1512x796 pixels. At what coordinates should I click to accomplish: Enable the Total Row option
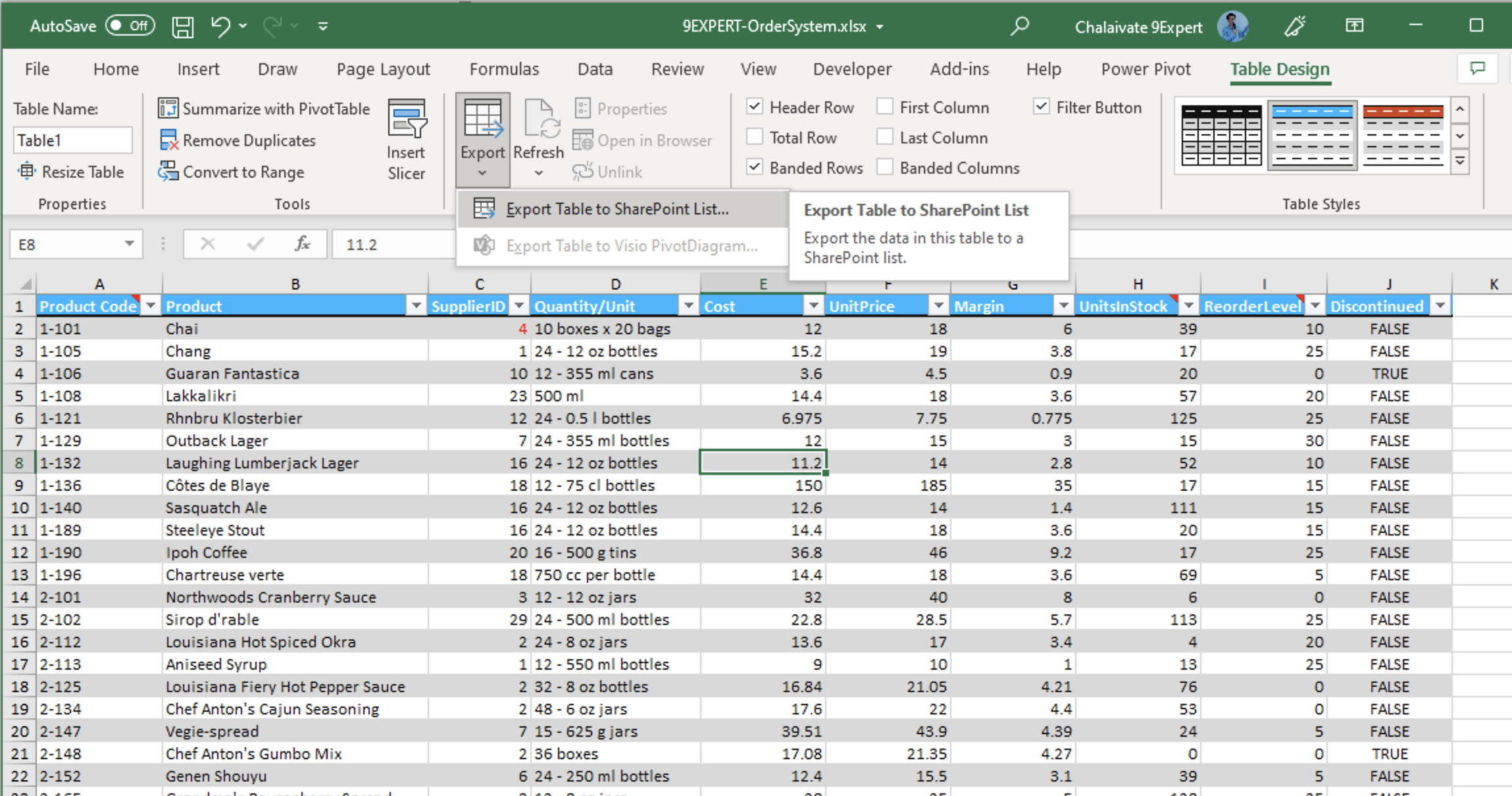click(754, 137)
